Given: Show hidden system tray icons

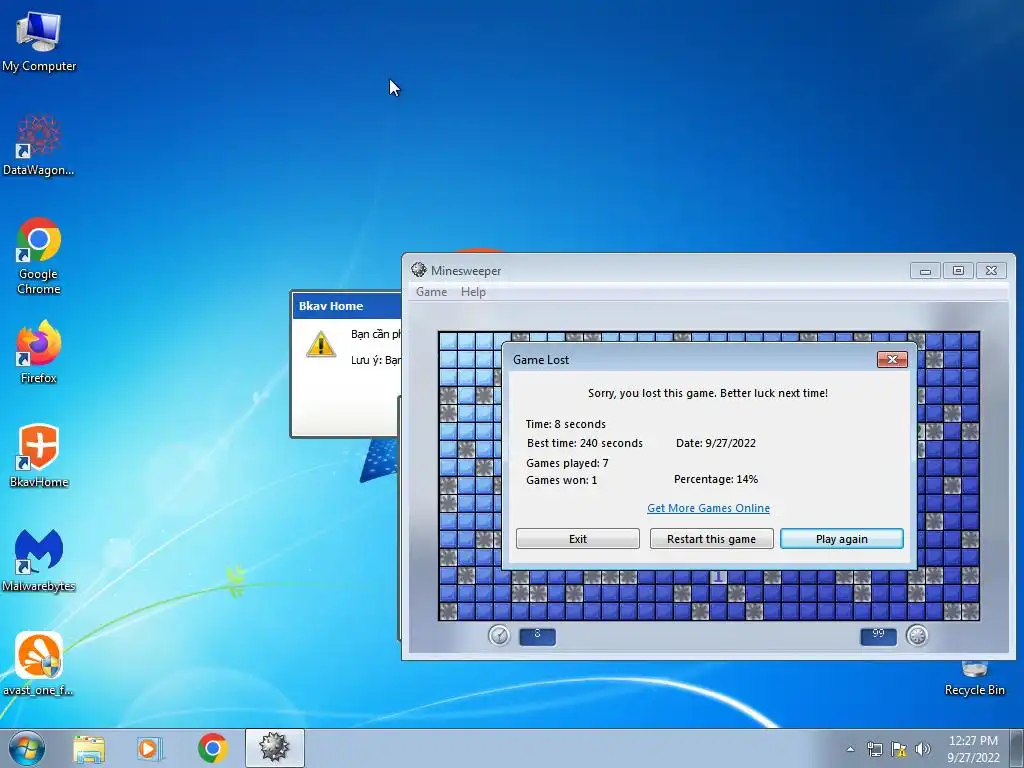Looking at the screenshot, I should (850, 749).
